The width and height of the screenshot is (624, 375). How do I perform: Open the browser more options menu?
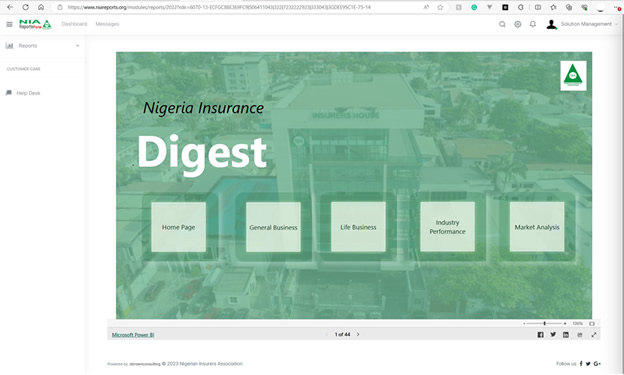pos(618,8)
